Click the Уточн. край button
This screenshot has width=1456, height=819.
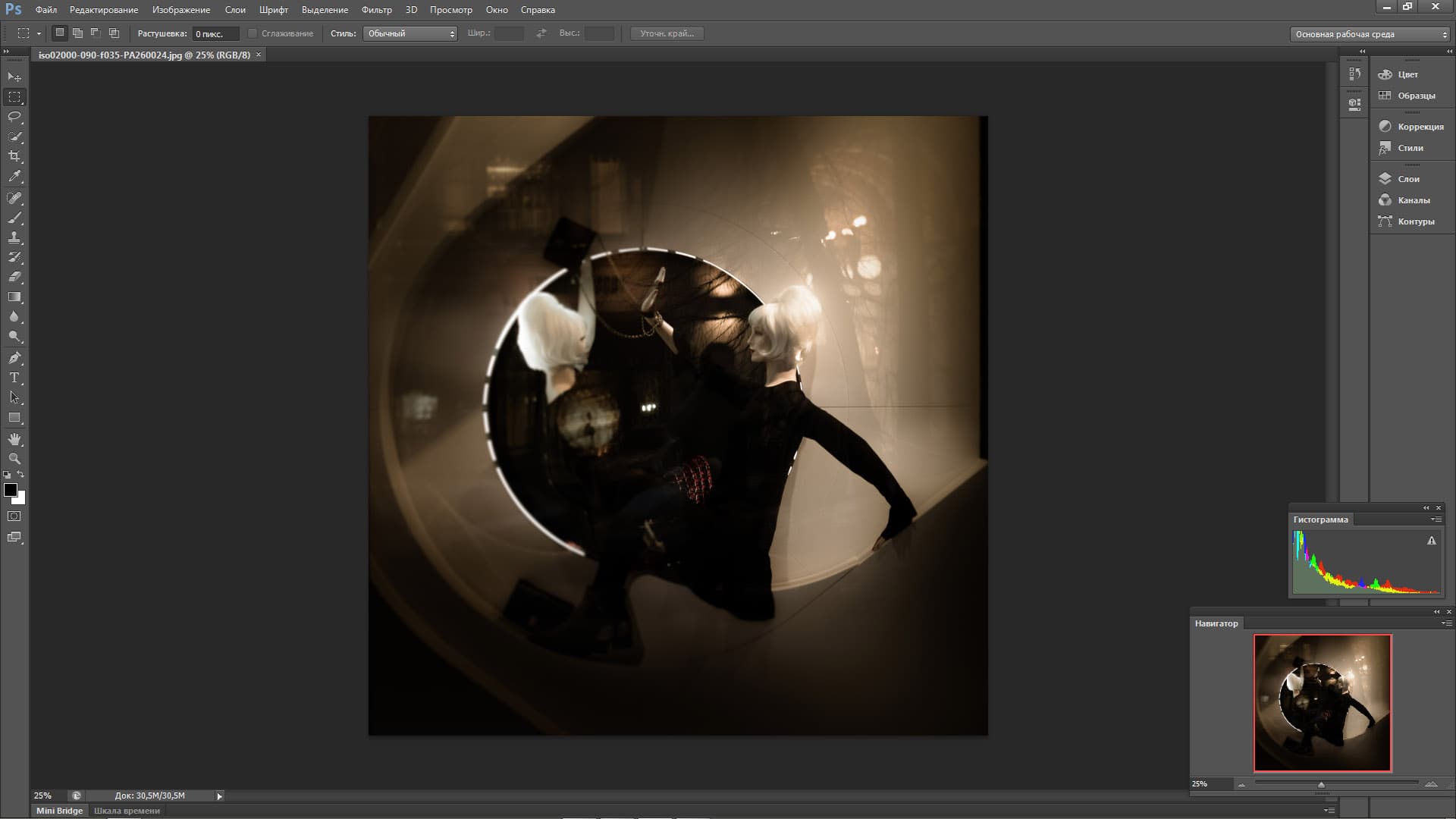click(x=667, y=33)
